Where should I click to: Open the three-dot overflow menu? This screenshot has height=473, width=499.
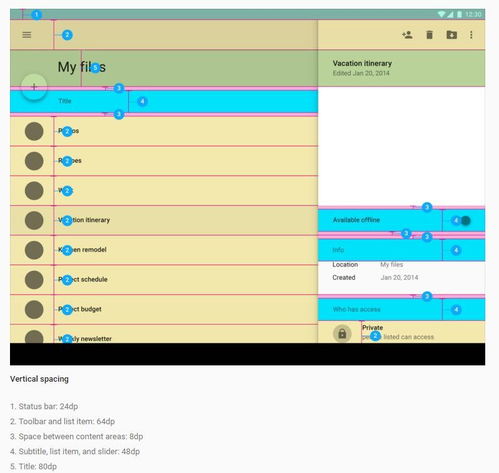[471, 35]
